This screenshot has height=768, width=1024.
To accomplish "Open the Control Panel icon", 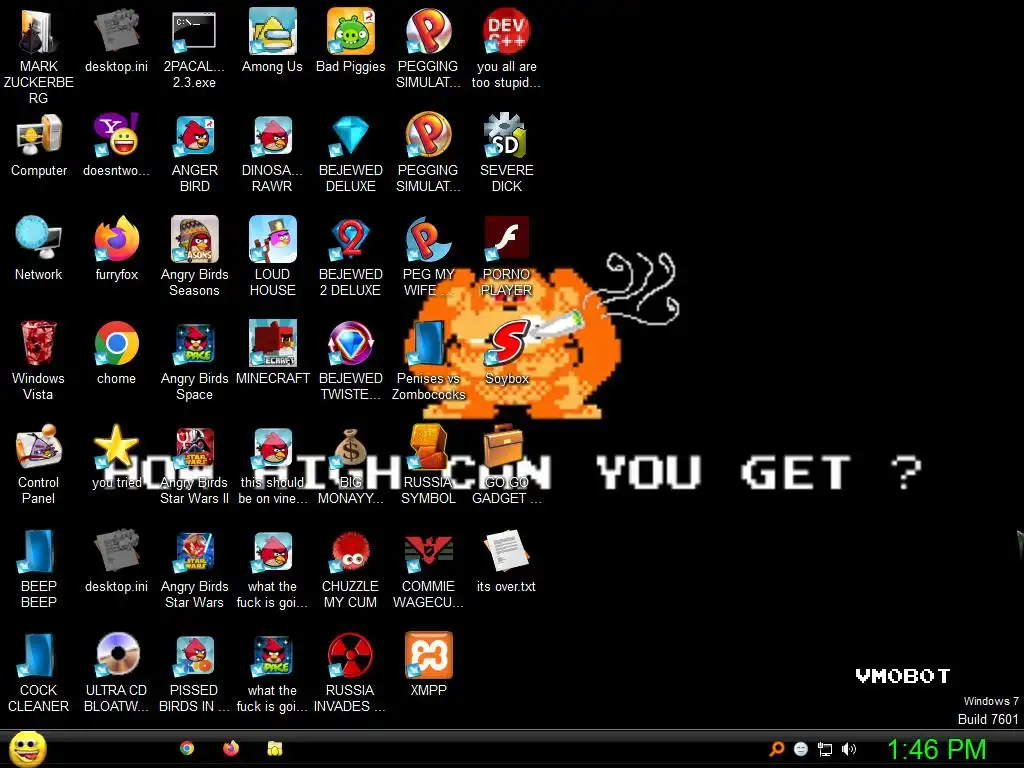I will pyautogui.click(x=39, y=447).
